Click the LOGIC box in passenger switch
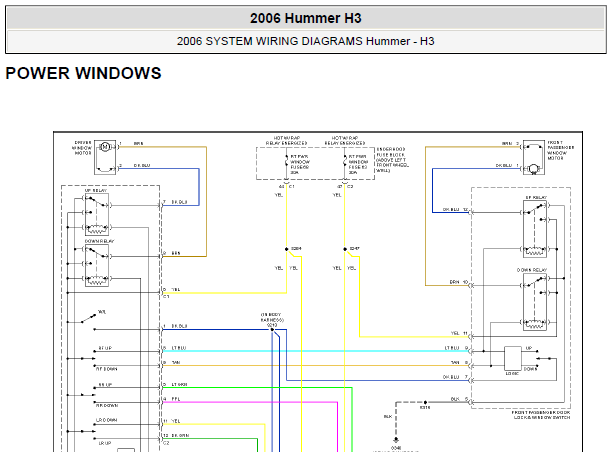 tap(513, 359)
